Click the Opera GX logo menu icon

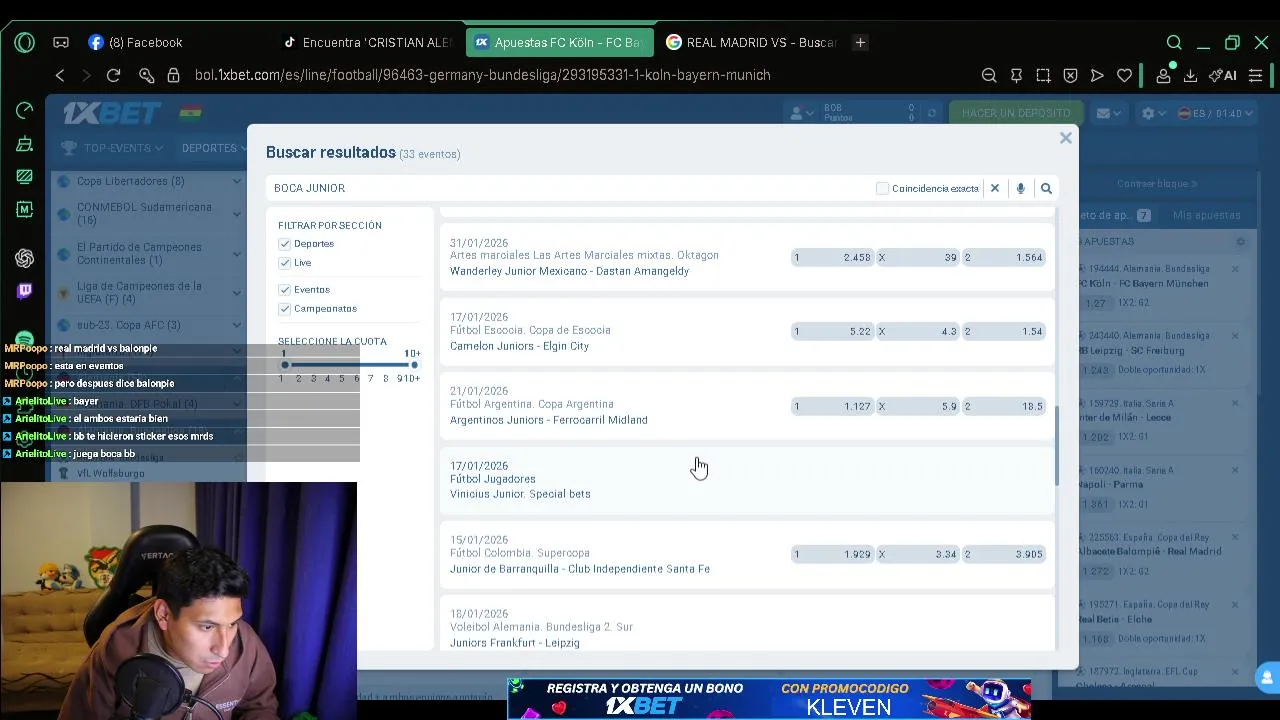point(24,42)
